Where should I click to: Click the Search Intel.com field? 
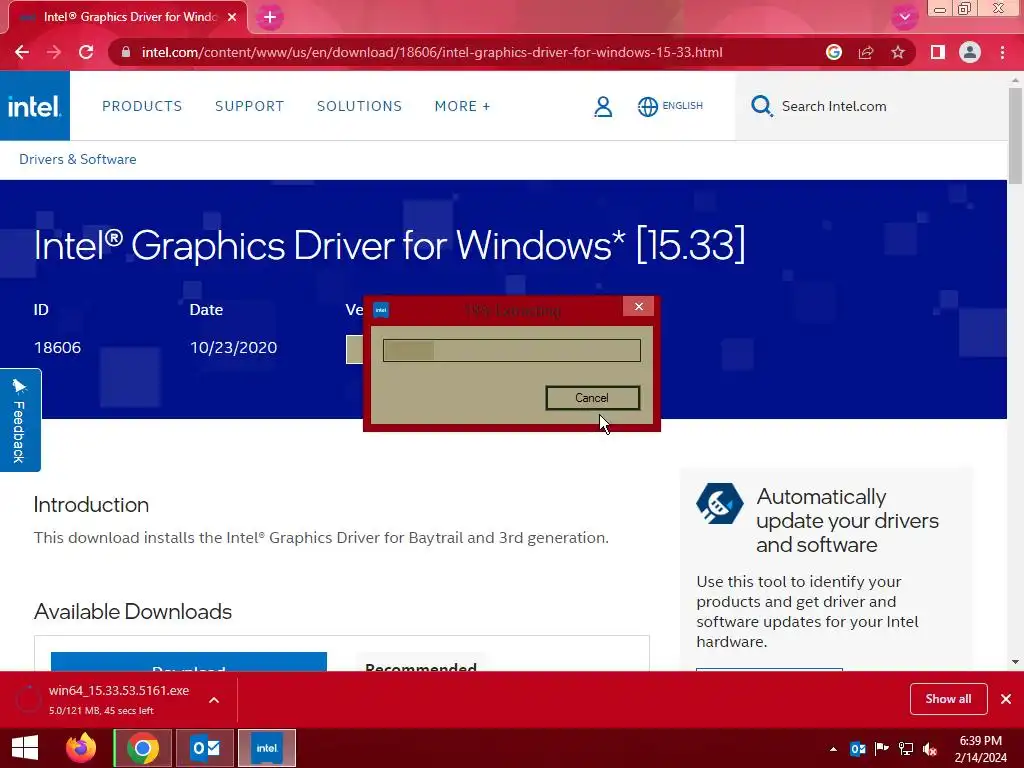872,106
